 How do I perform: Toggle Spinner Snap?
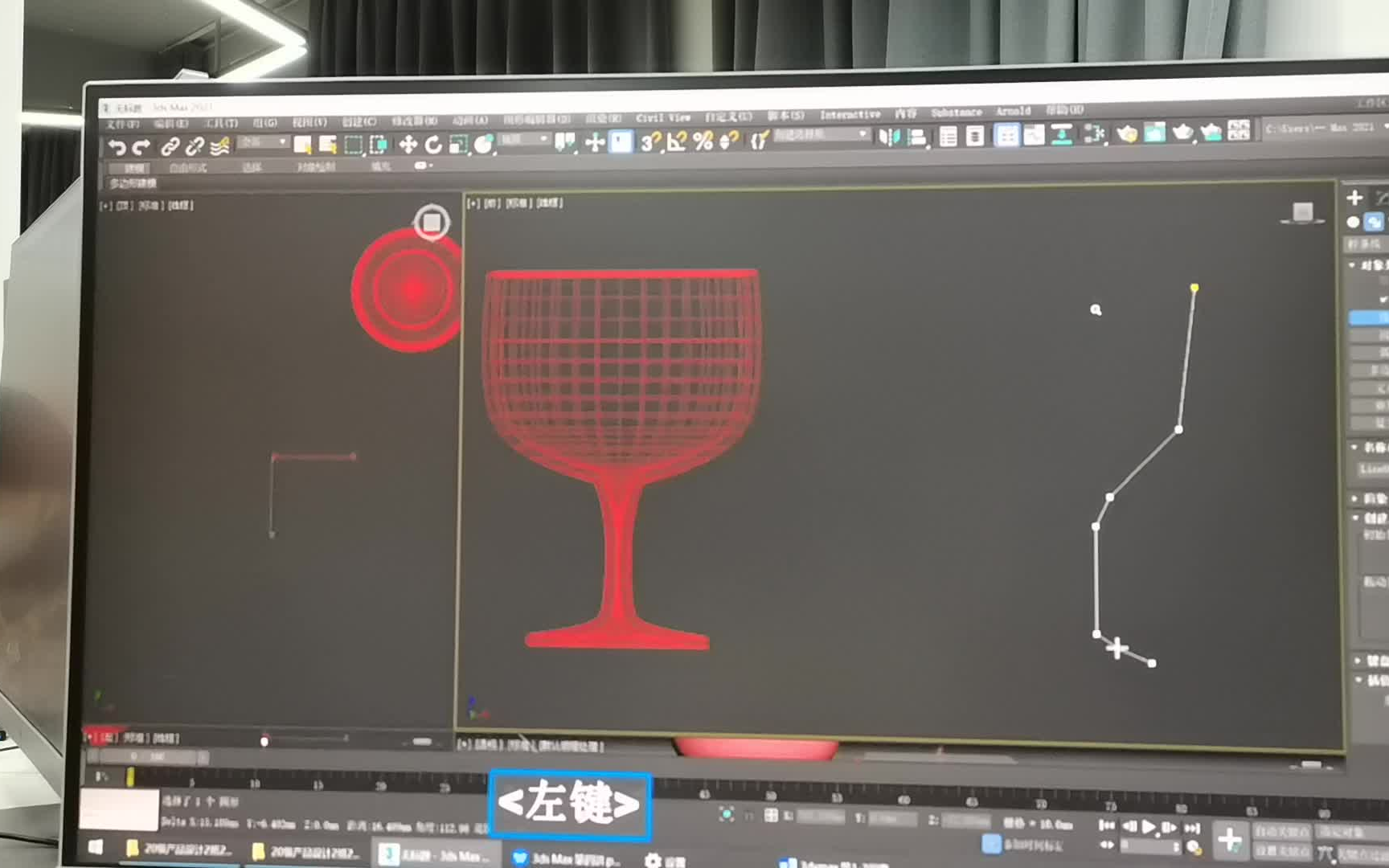pos(729,141)
